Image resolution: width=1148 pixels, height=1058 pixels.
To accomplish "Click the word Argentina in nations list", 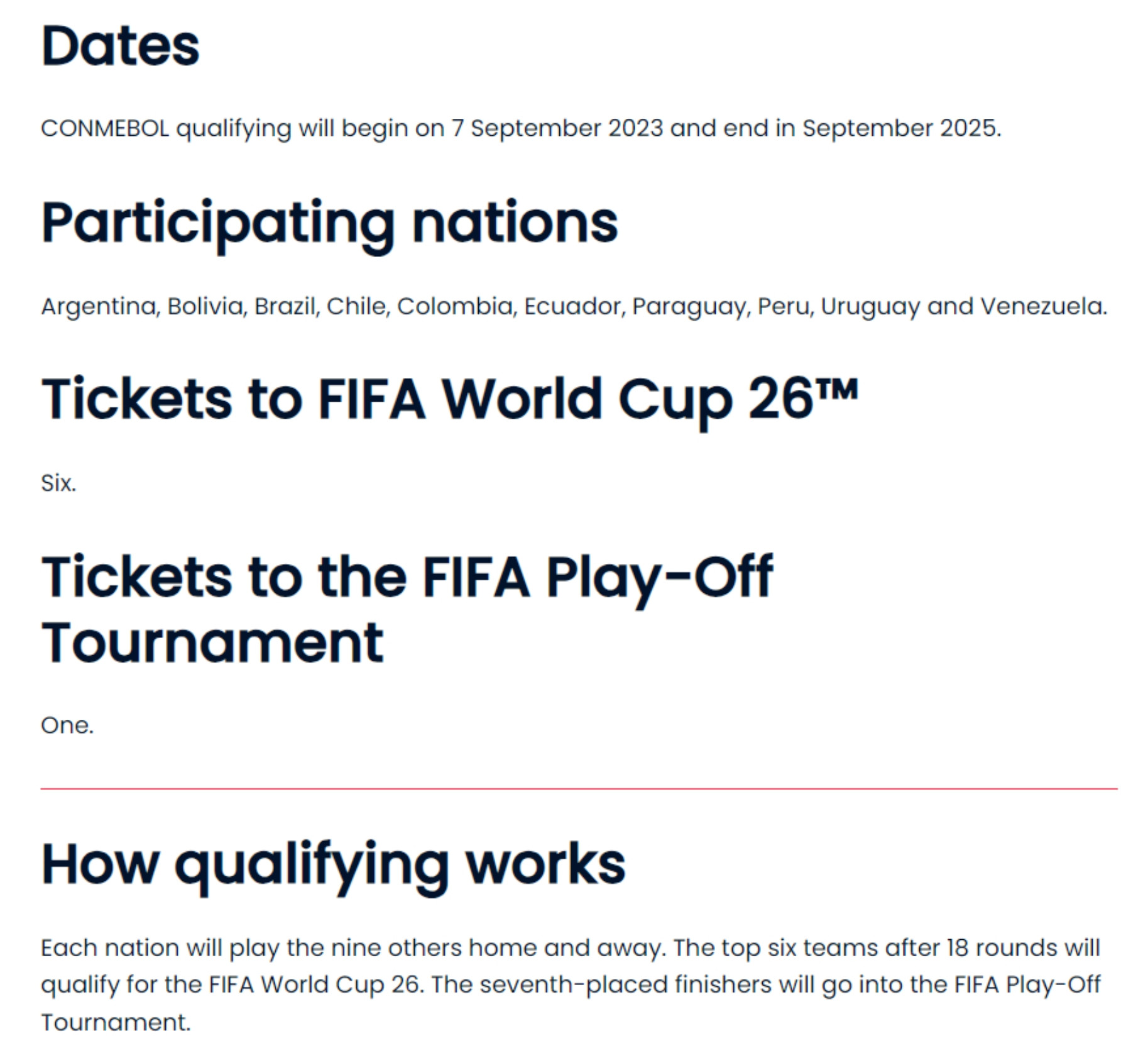I will coord(101,307).
